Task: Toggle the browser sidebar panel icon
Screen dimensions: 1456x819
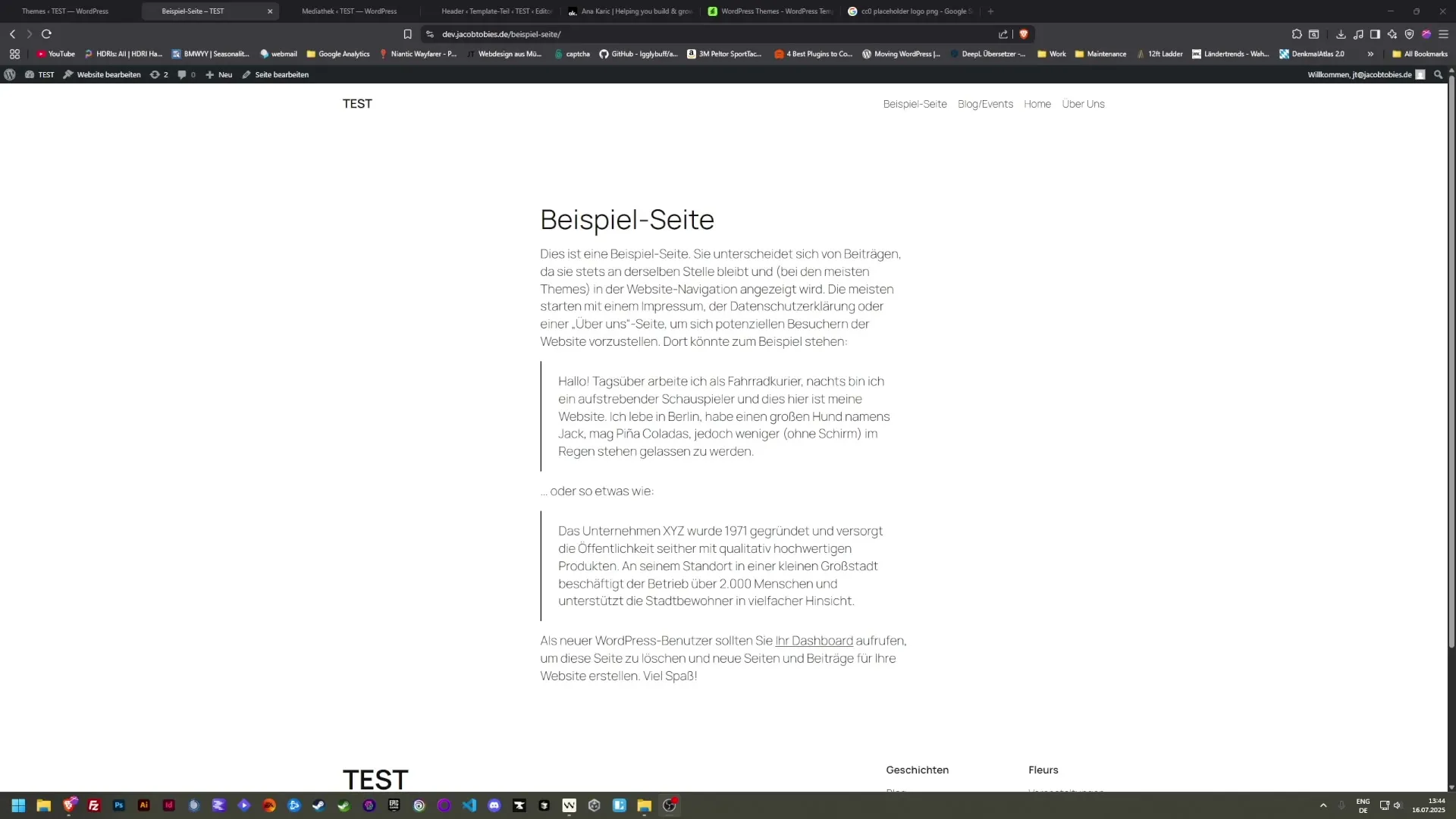Action: tap(1375, 34)
